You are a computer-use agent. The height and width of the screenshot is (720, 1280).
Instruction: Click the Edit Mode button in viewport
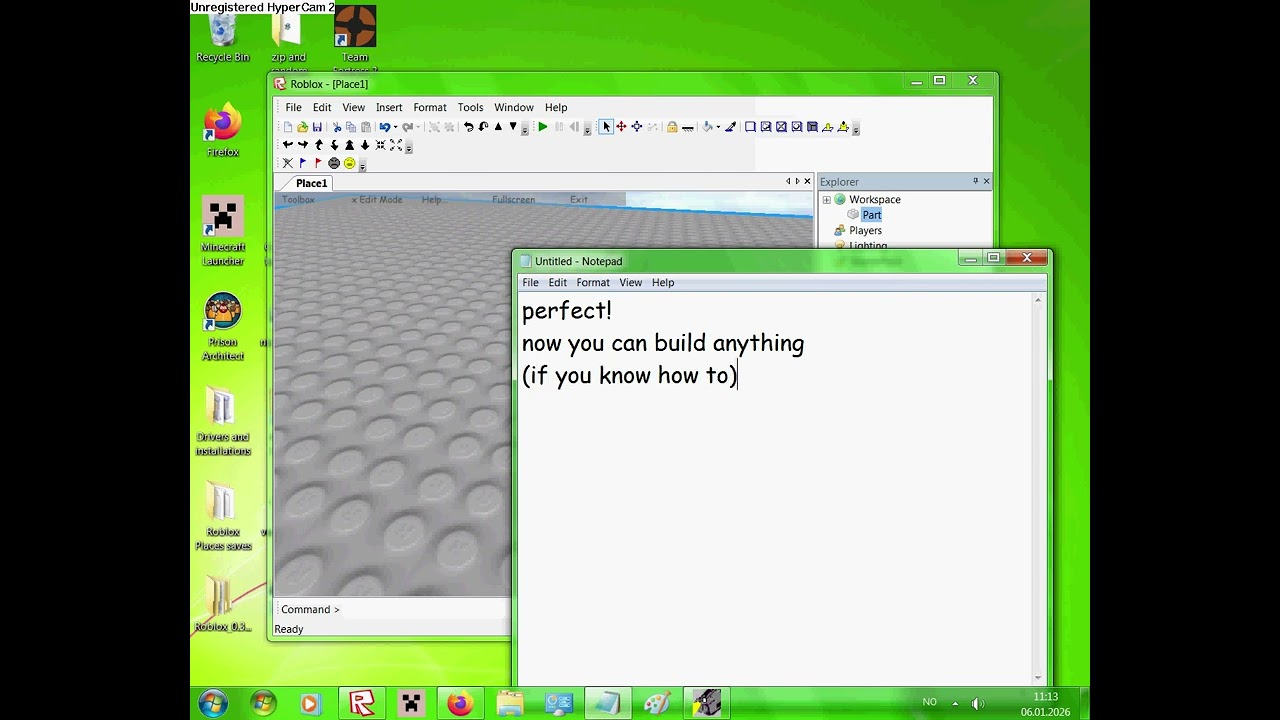(377, 200)
